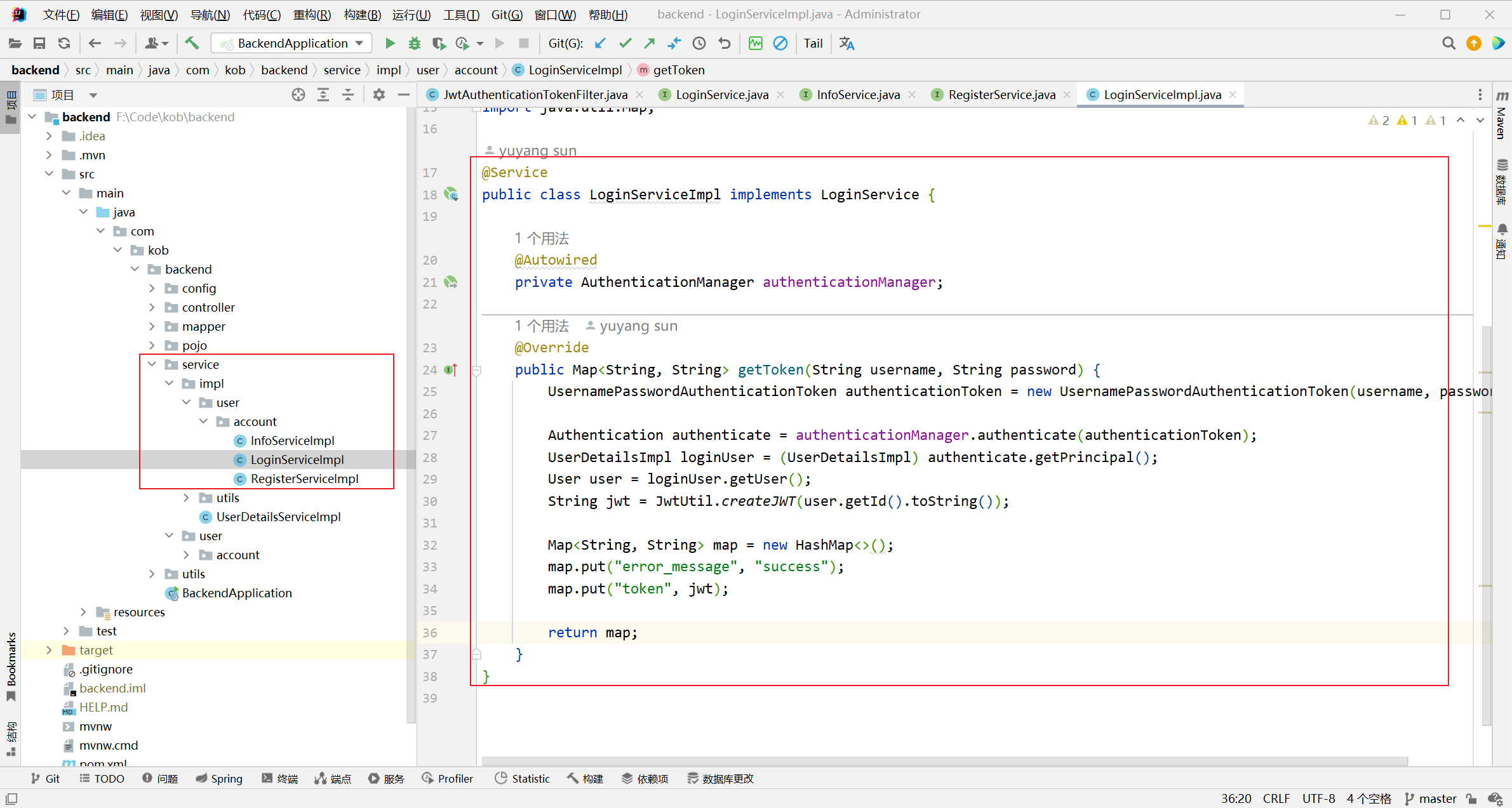Image resolution: width=1512 pixels, height=808 pixels.
Task: Click the translate icon in toolbar
Action: point(846,43)
